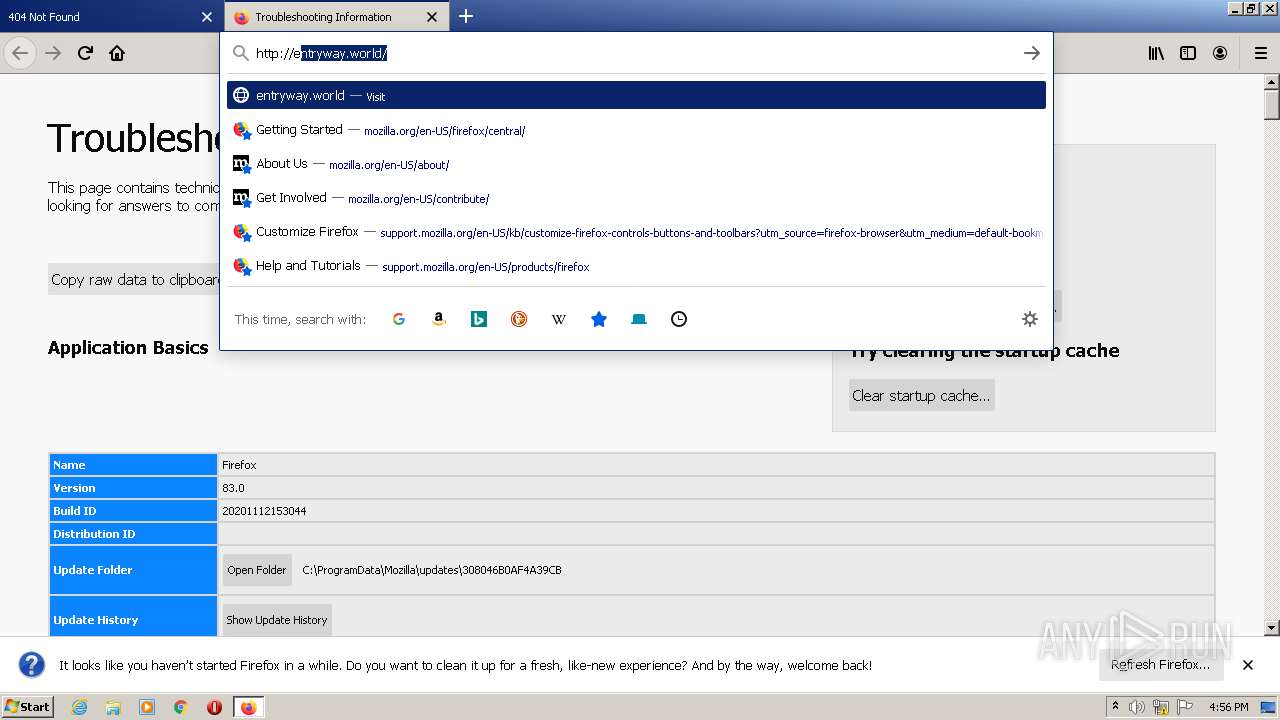
Task: Reload the page with the refresh icon
Action: [85, 53]
